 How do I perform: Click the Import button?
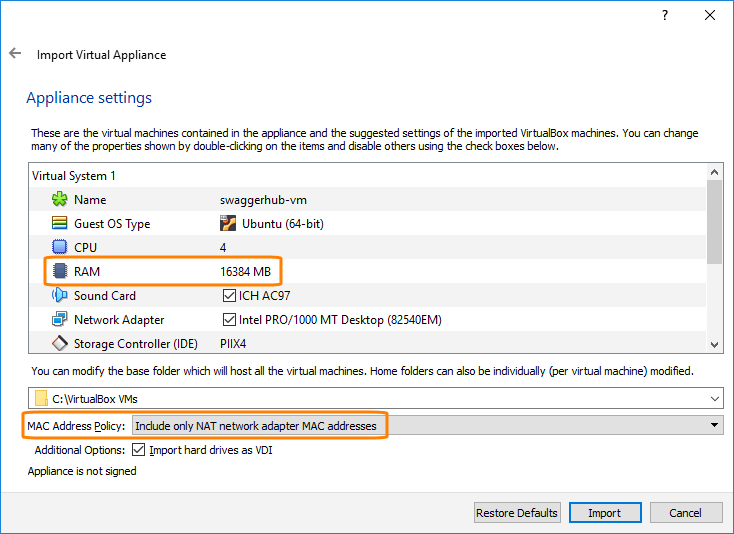pyautogui.click(x=605, y=513)
